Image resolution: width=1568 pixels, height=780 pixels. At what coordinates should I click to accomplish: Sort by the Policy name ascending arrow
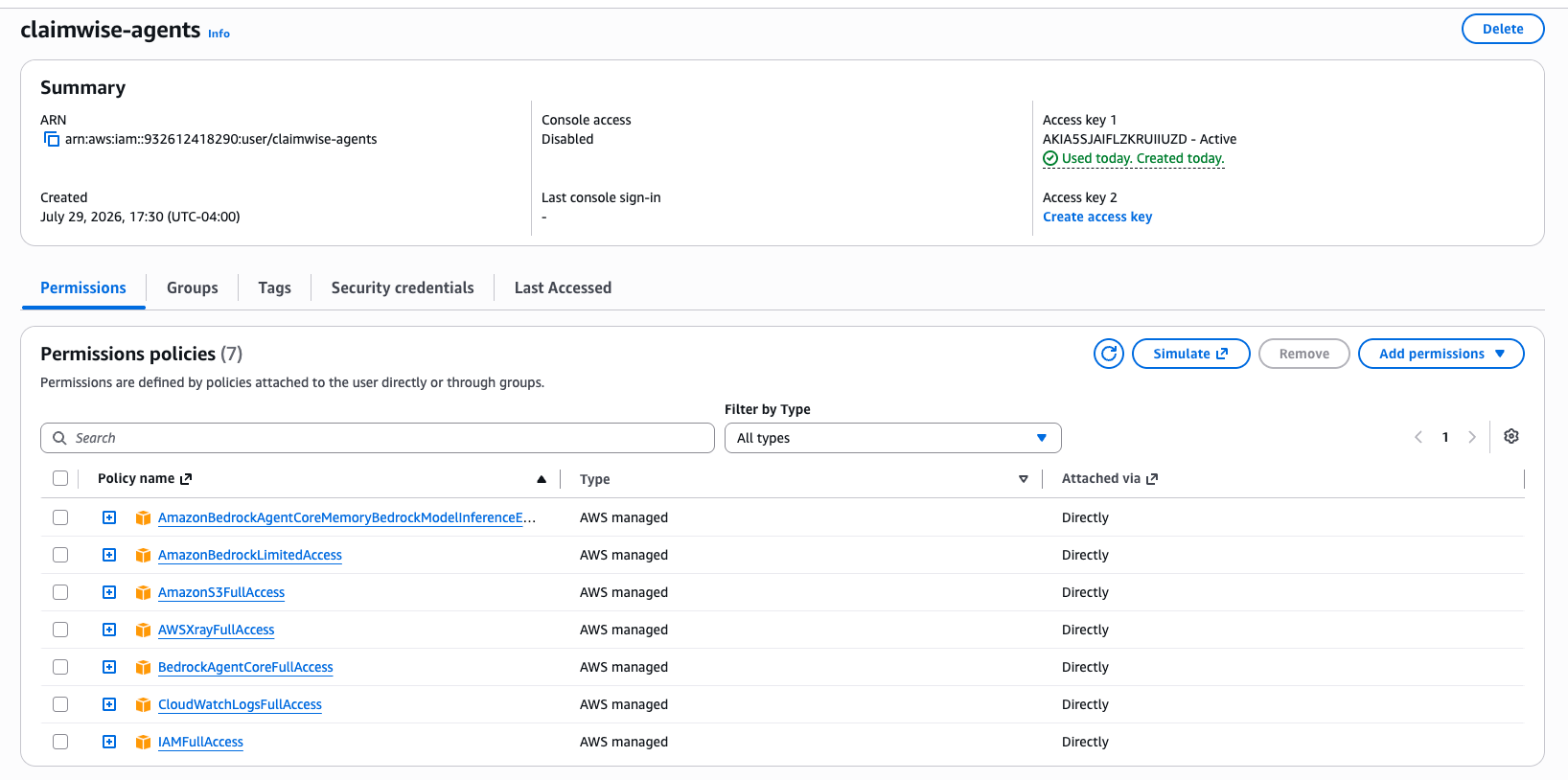click(x=542, y=479)
